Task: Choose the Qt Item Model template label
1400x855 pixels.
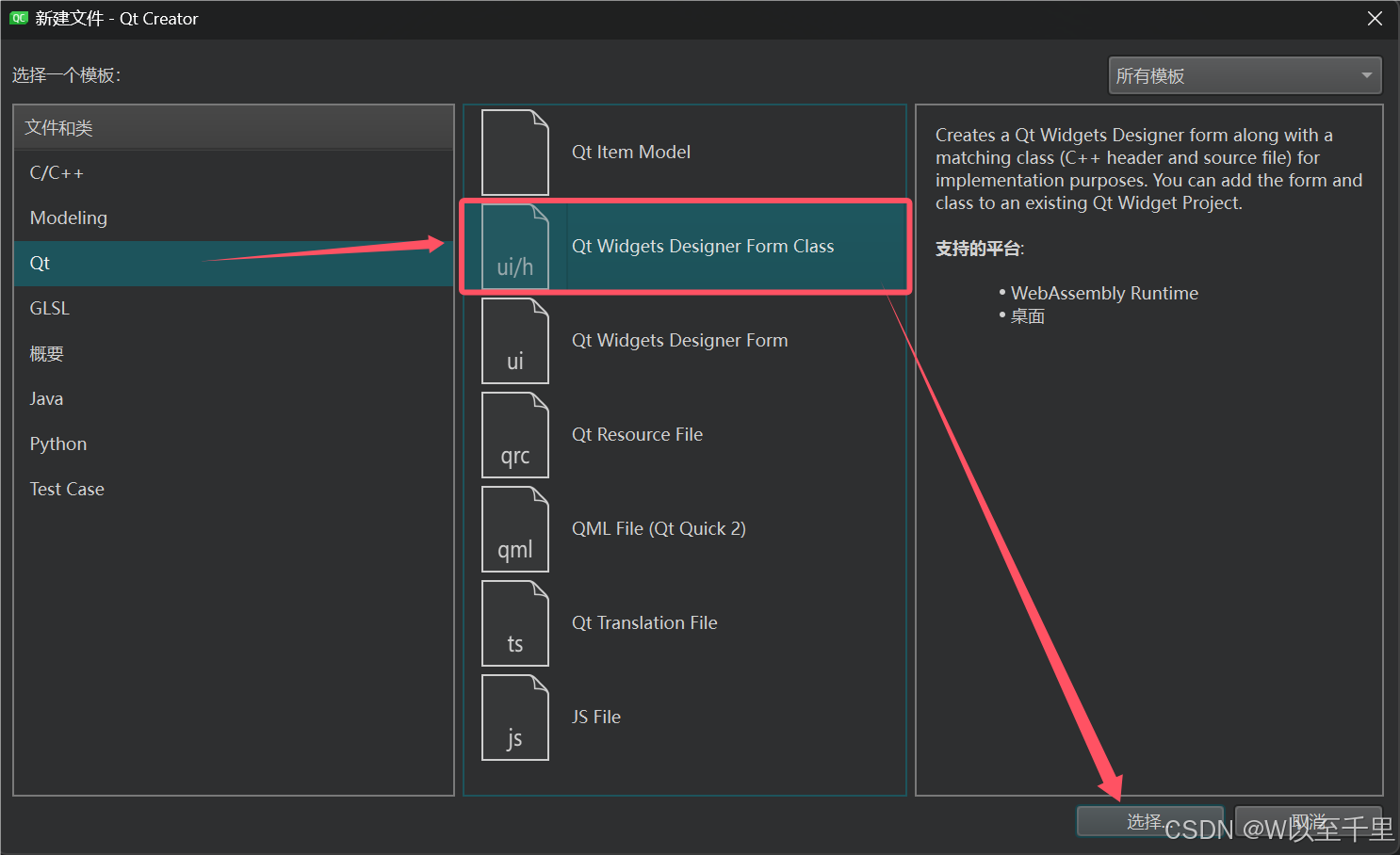Action: point(631,153)
